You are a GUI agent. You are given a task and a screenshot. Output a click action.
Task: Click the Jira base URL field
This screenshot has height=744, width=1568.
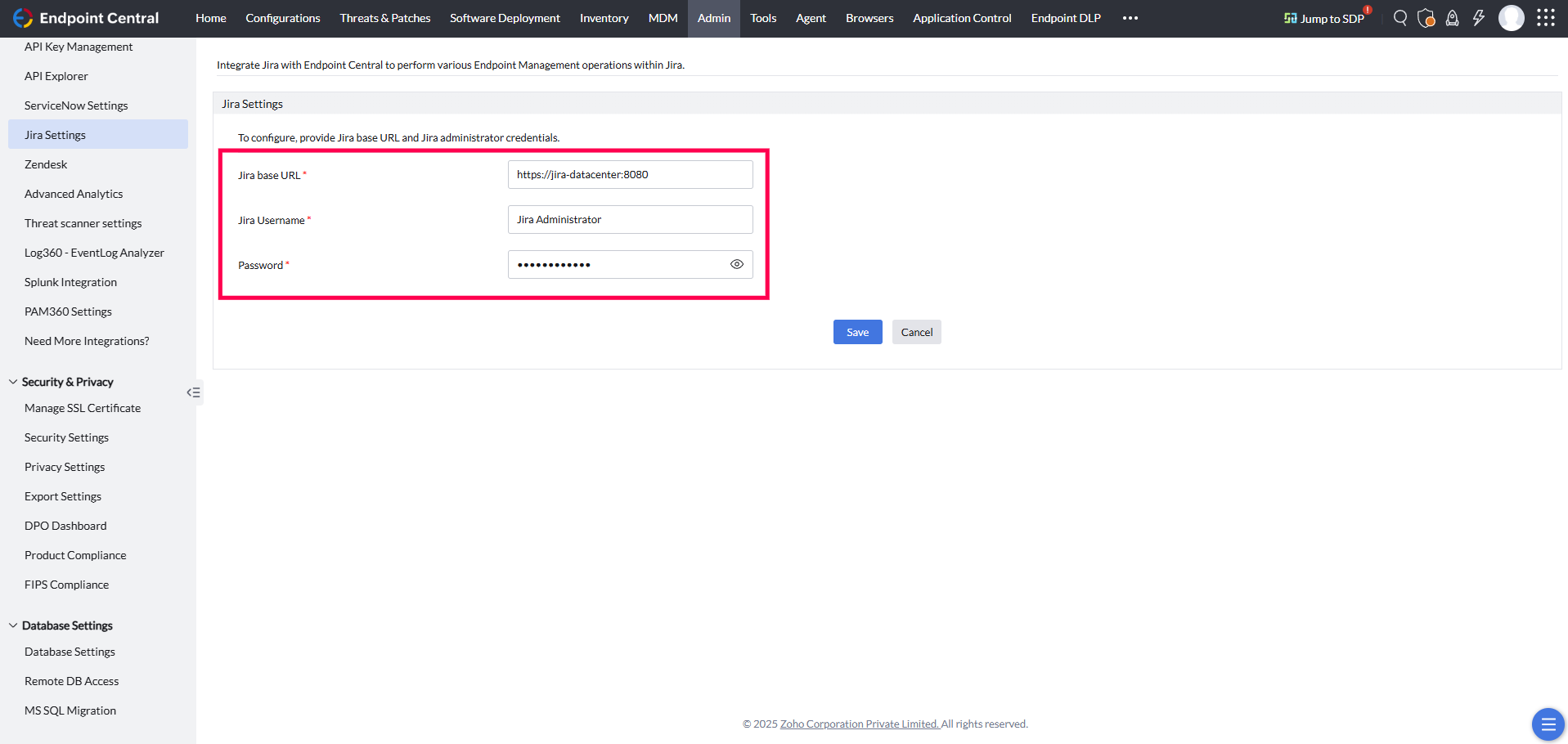click(631, 174)
